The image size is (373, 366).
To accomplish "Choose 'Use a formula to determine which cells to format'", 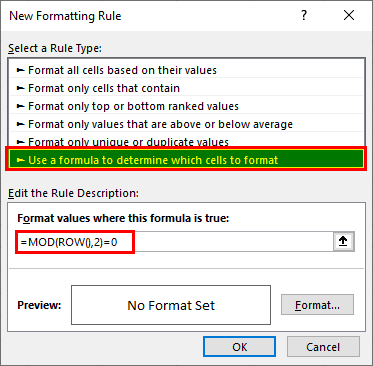I will tap(186, 159).
